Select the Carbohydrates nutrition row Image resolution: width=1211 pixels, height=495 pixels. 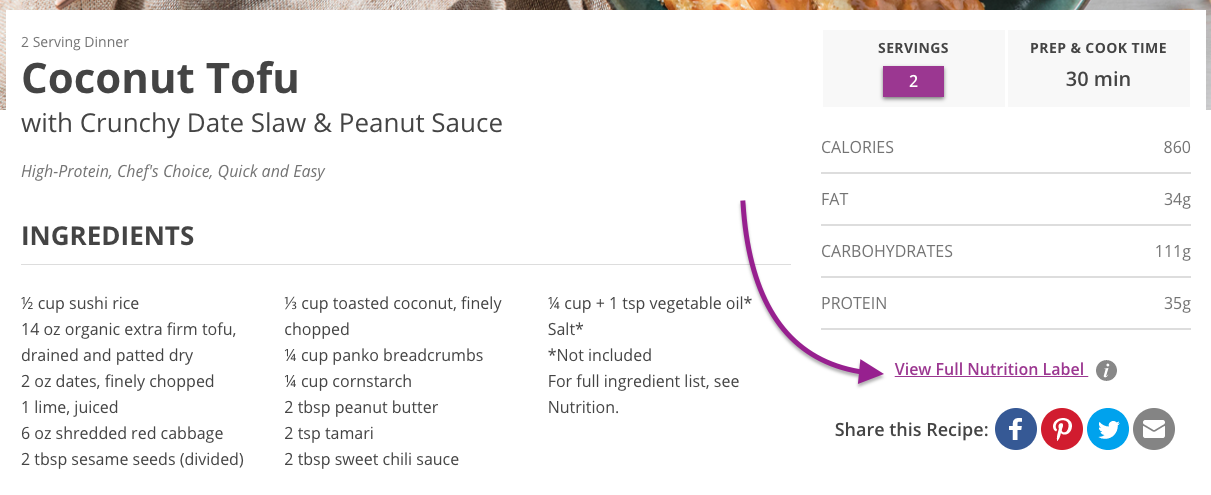pos(1005,252)
